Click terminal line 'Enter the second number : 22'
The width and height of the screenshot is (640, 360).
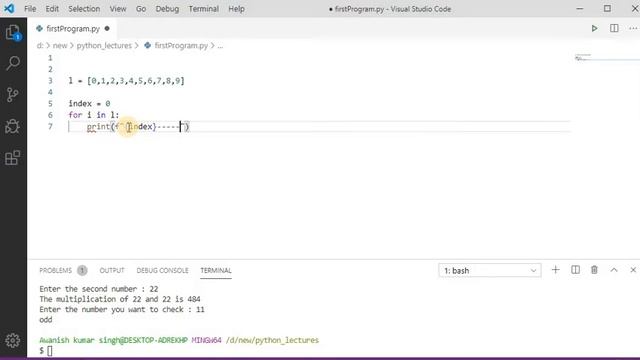(x=99, y=289)
